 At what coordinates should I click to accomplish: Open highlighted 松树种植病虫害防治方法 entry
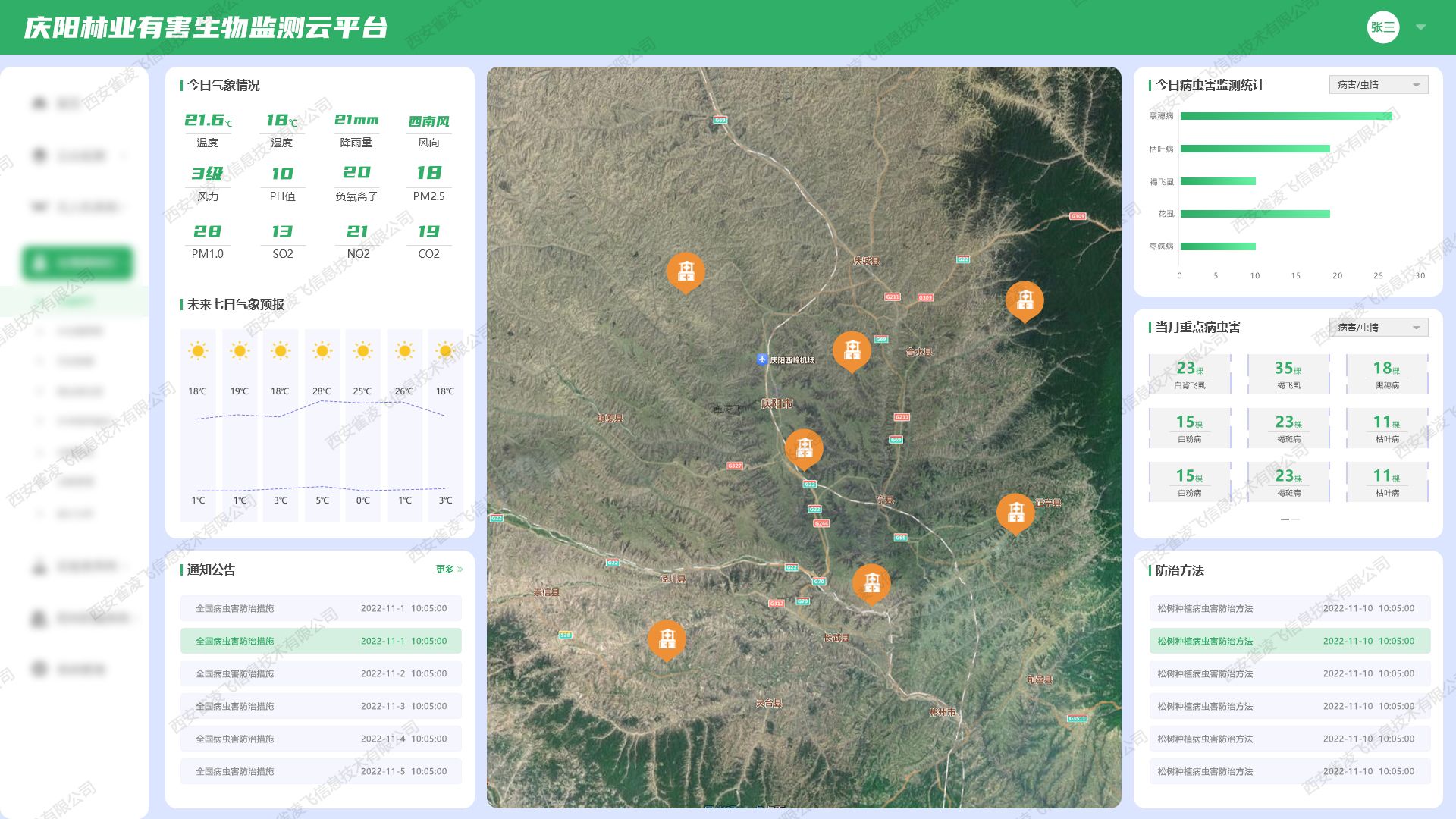[1289, 641]
